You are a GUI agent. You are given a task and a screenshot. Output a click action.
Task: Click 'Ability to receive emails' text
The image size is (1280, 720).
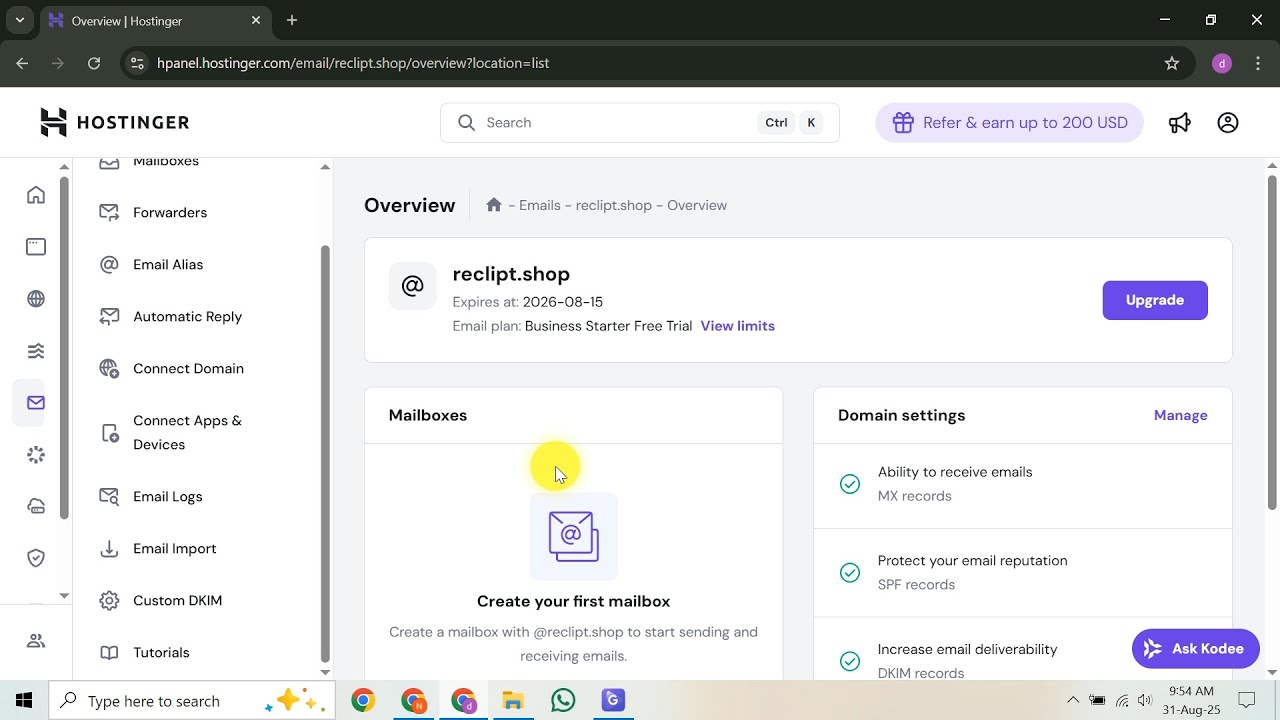click(x=955, y=472)
